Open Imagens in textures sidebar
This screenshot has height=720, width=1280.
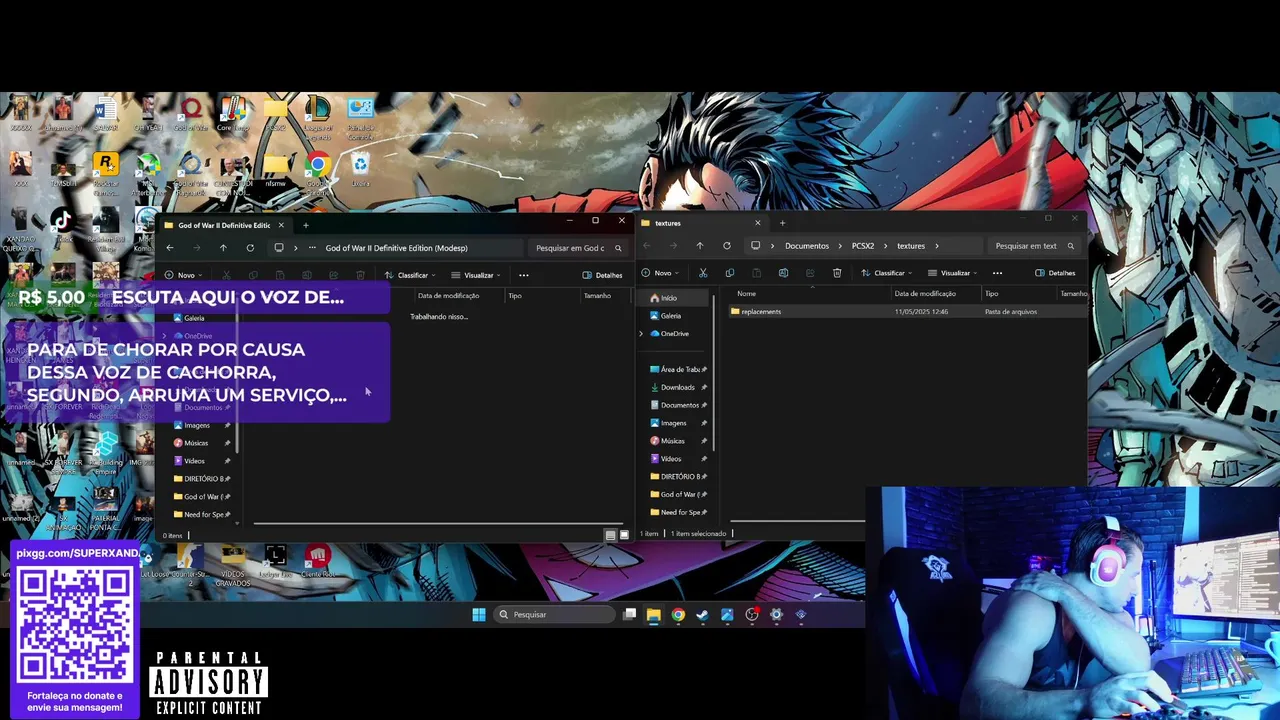pyautogui.click(x=674, y=423)
